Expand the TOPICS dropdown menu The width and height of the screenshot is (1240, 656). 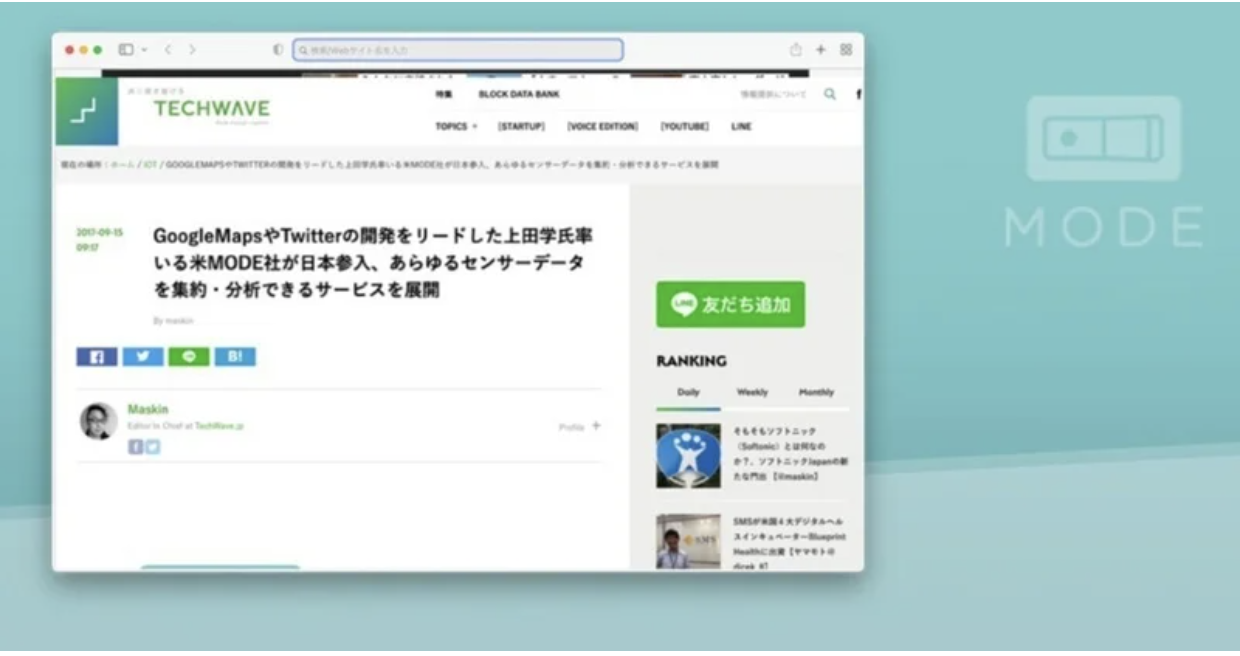click(x=456, y=127)
